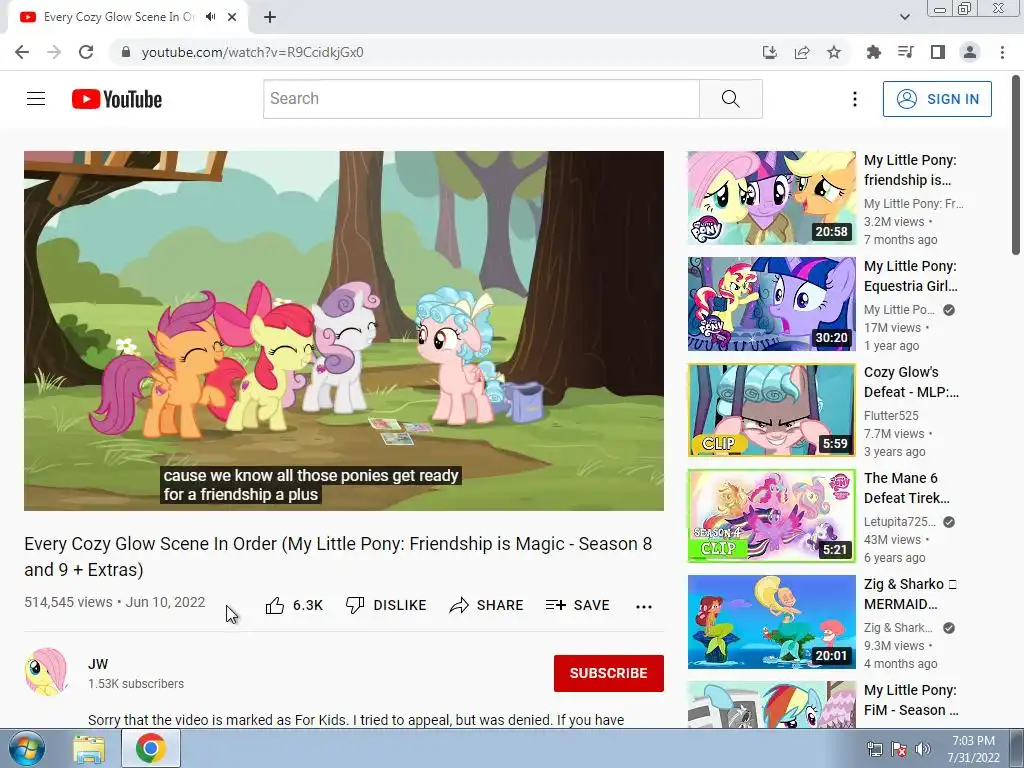Open Zig & Sharko Mermaid thumbnail
This screenshot has height=768, width=1024.
771,622
